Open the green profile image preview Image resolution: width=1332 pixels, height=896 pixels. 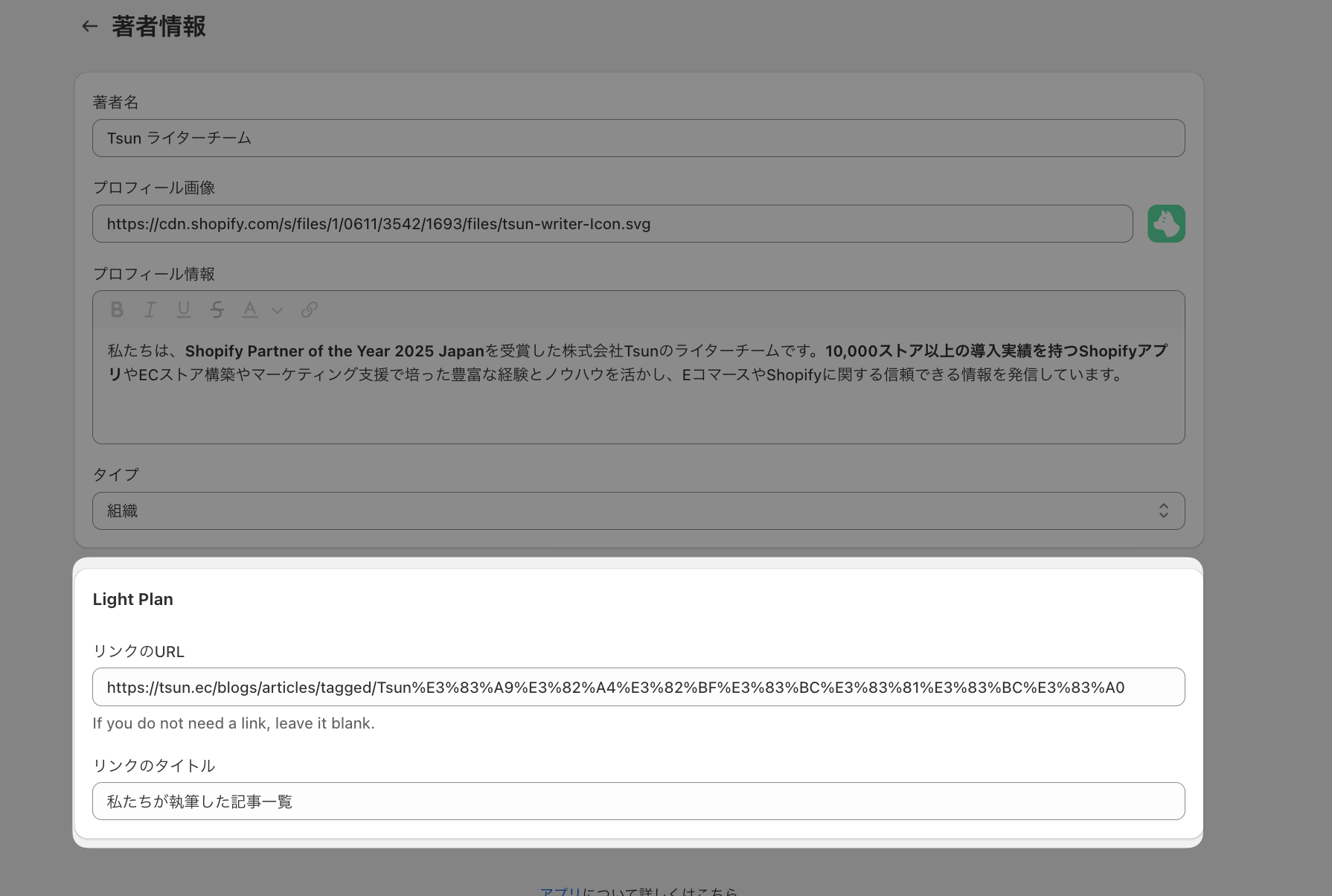(x=1166, y=224)
